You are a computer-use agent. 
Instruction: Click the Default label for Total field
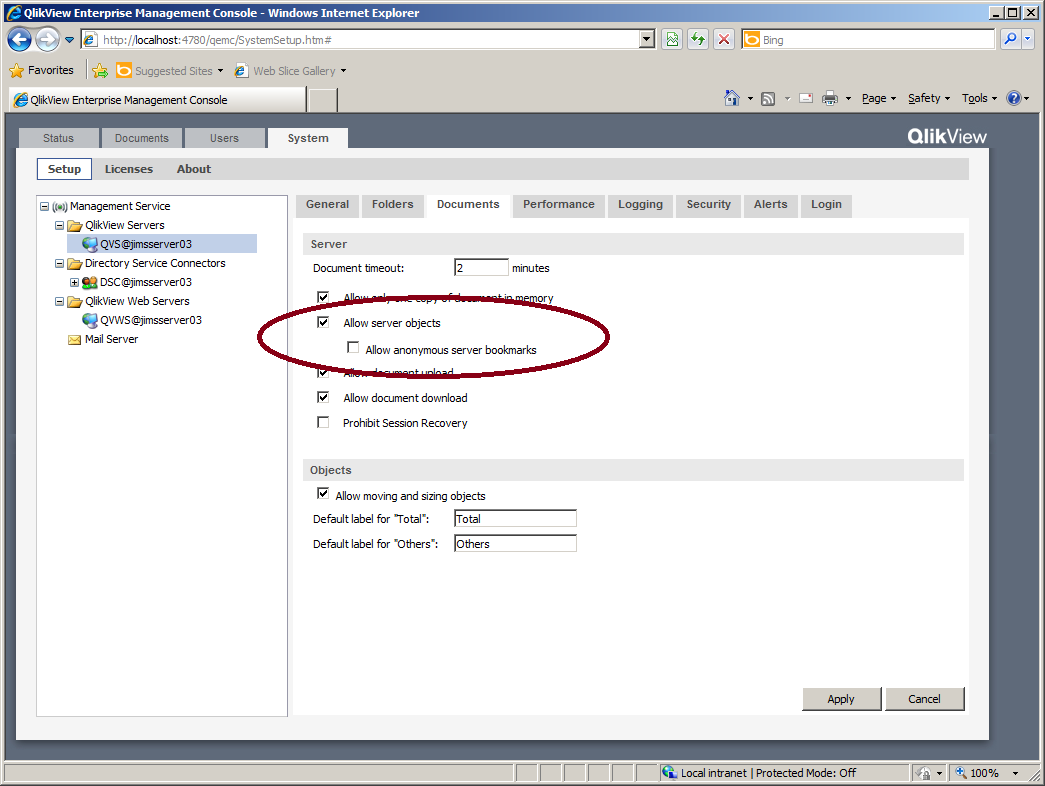point(515,519)
